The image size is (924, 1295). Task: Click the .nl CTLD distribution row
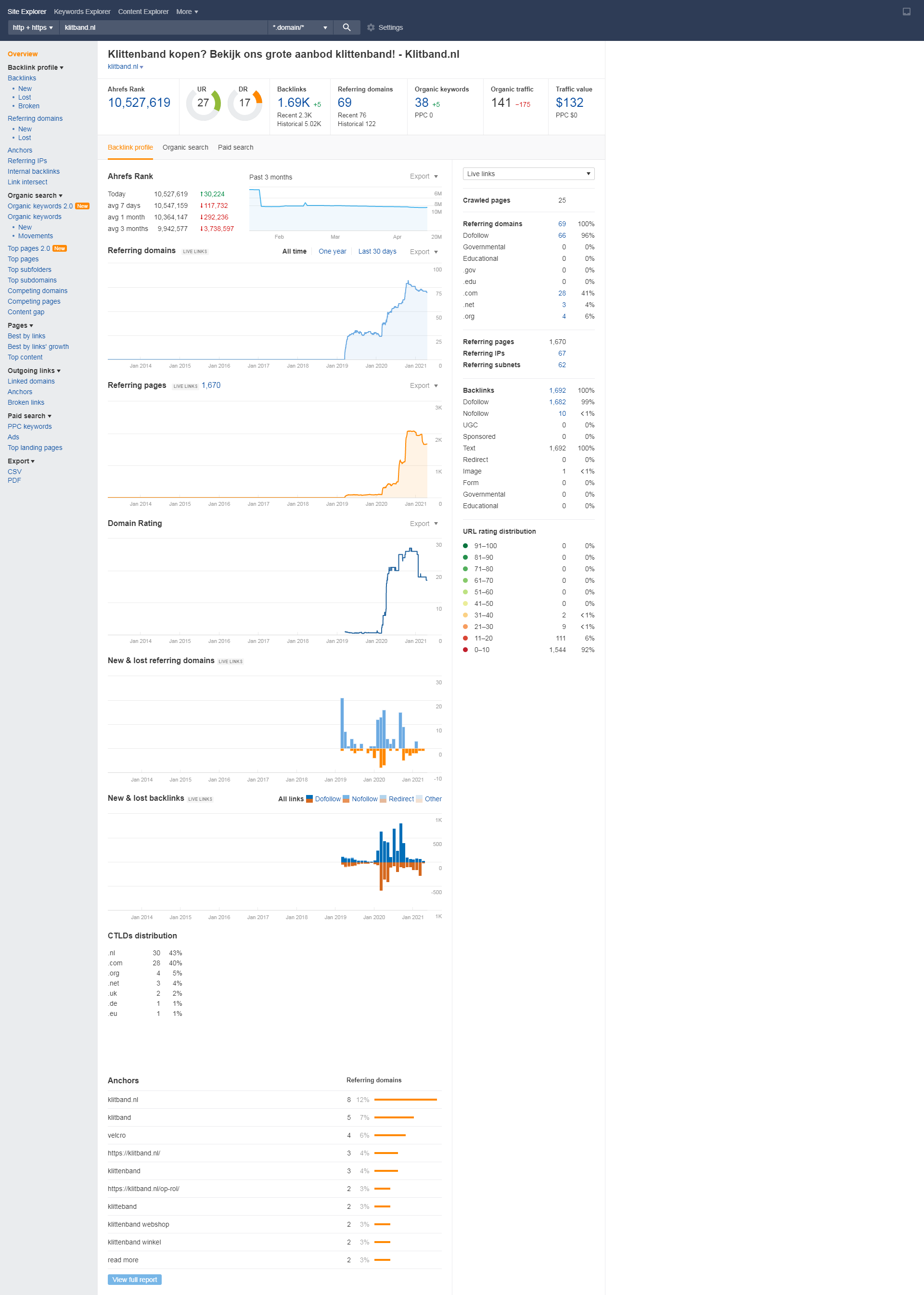pos(145,953)
